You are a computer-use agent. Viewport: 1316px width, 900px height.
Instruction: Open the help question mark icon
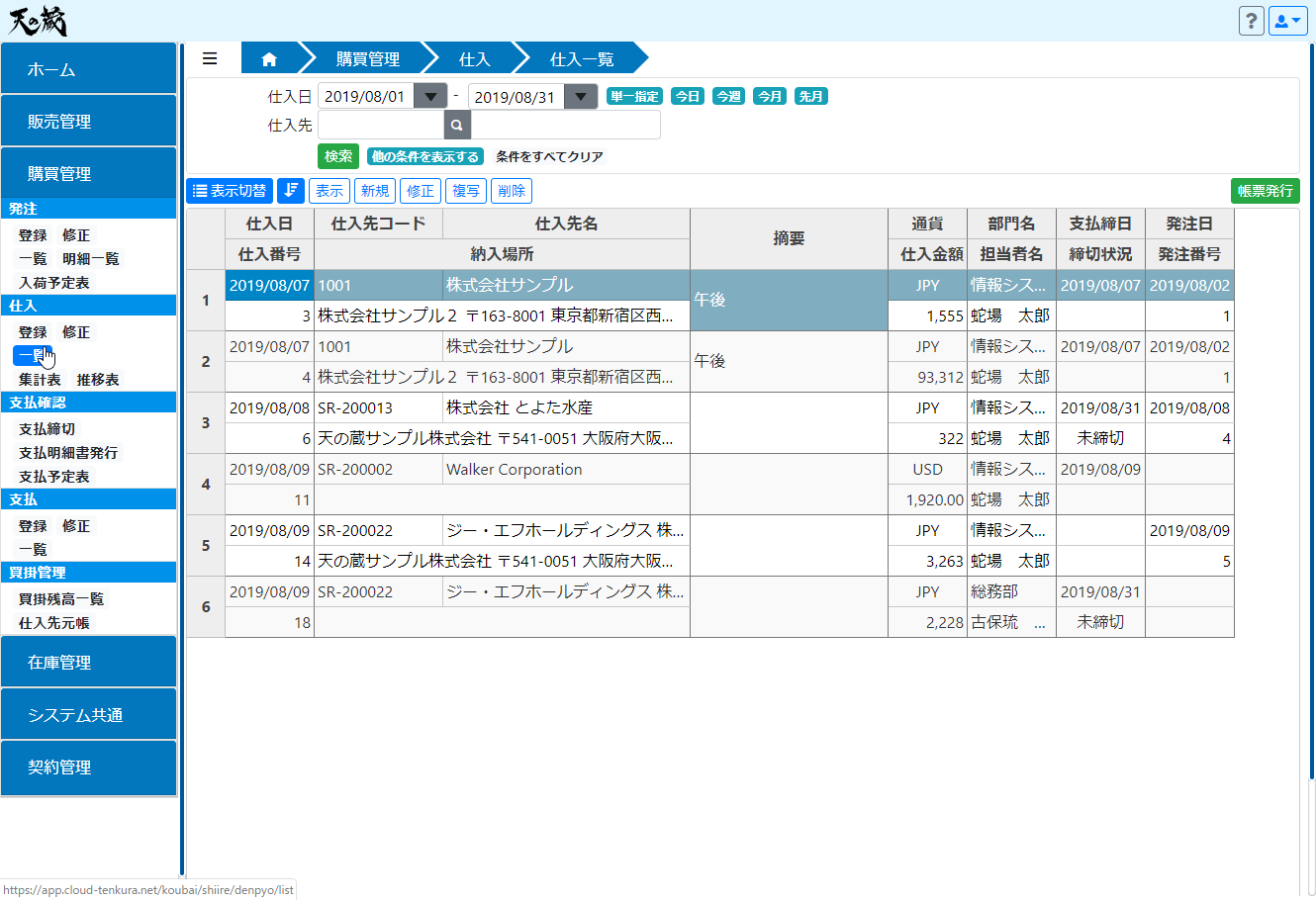coord(1251,21)
